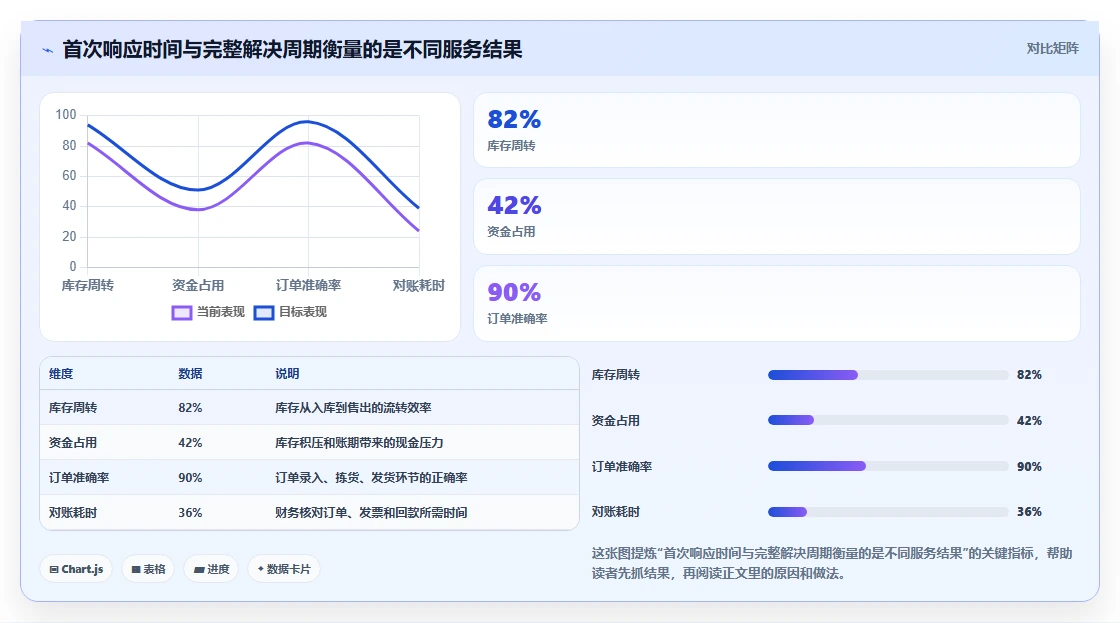Toggle the 目标表现 legend swatch
The image size is (1120, 623).
click(264, 312)
